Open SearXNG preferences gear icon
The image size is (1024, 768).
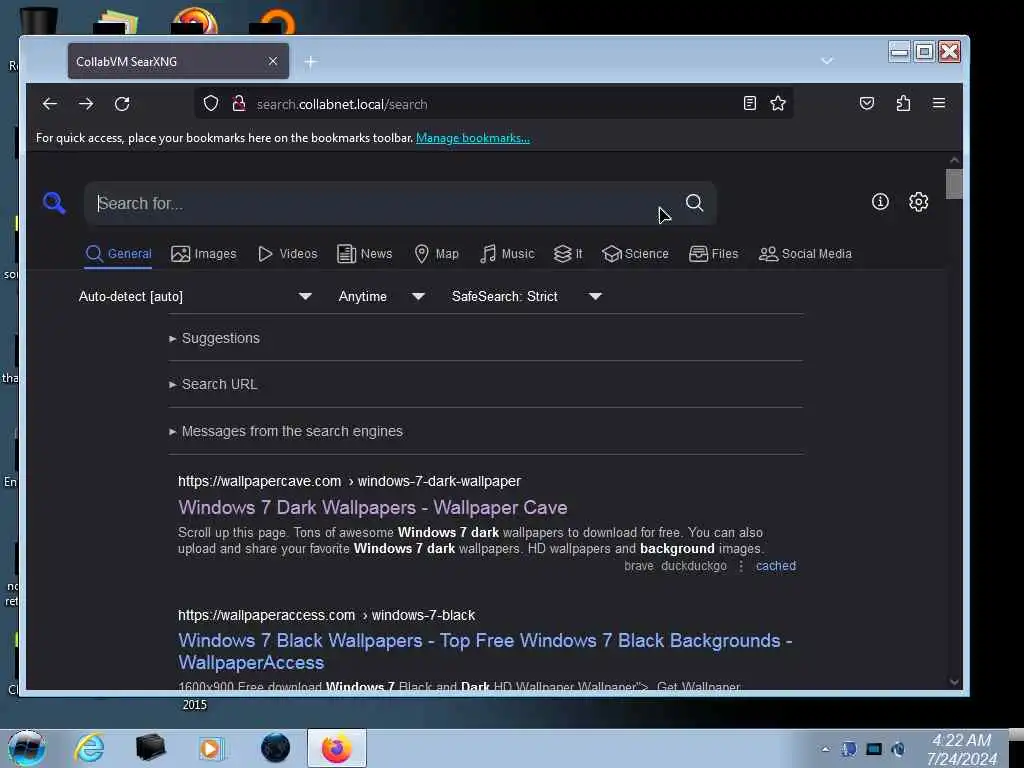[x=919, y=202]
